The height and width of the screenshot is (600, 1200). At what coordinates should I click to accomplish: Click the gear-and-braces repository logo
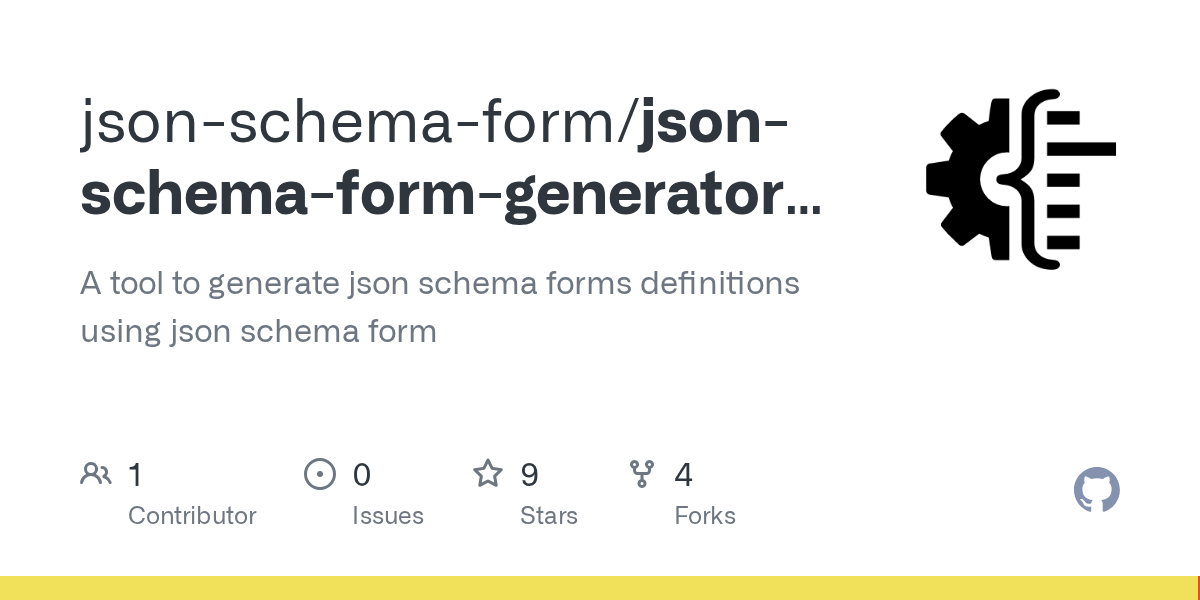[1020, 179]
